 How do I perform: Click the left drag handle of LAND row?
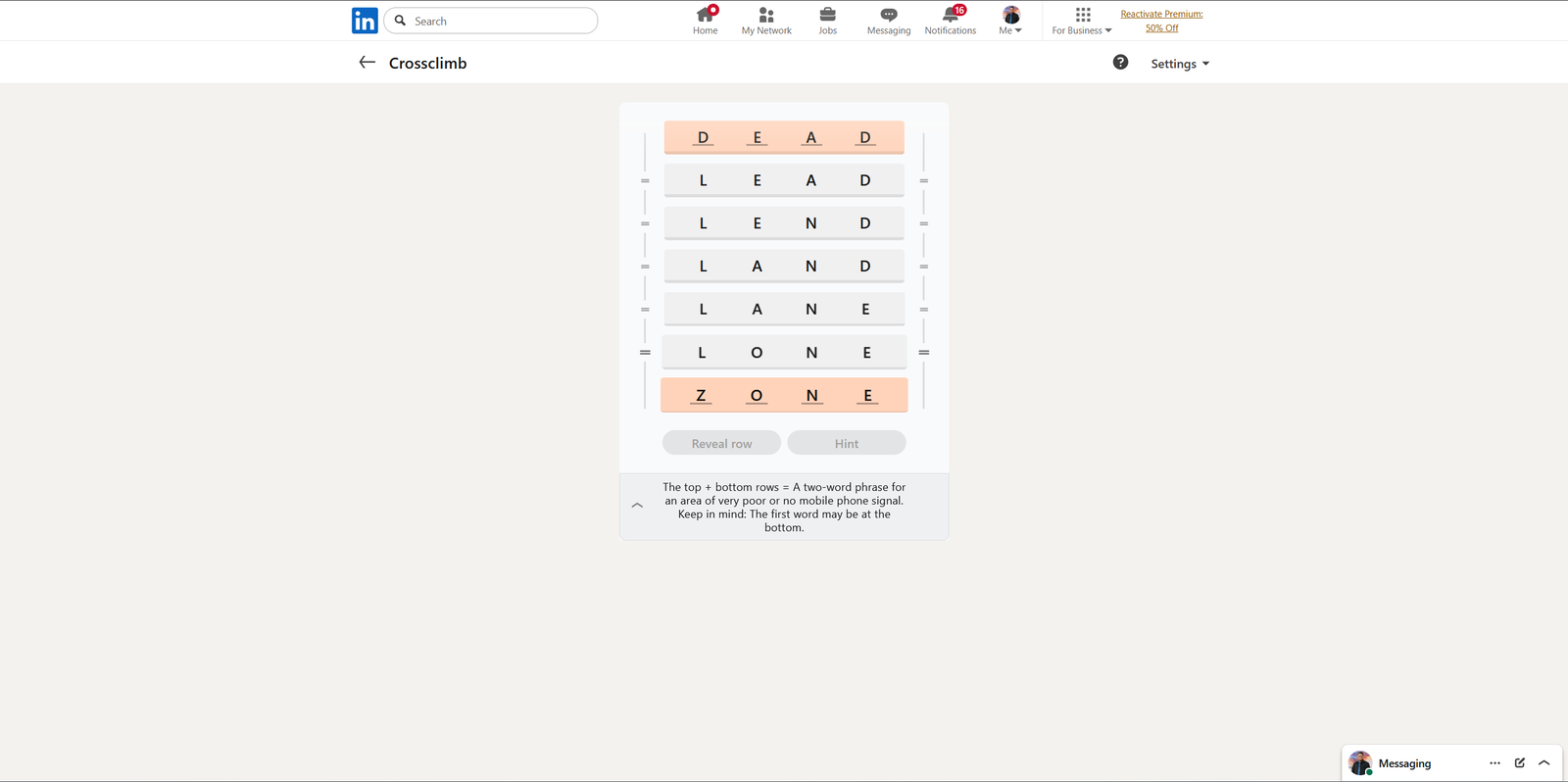(645, 267)
